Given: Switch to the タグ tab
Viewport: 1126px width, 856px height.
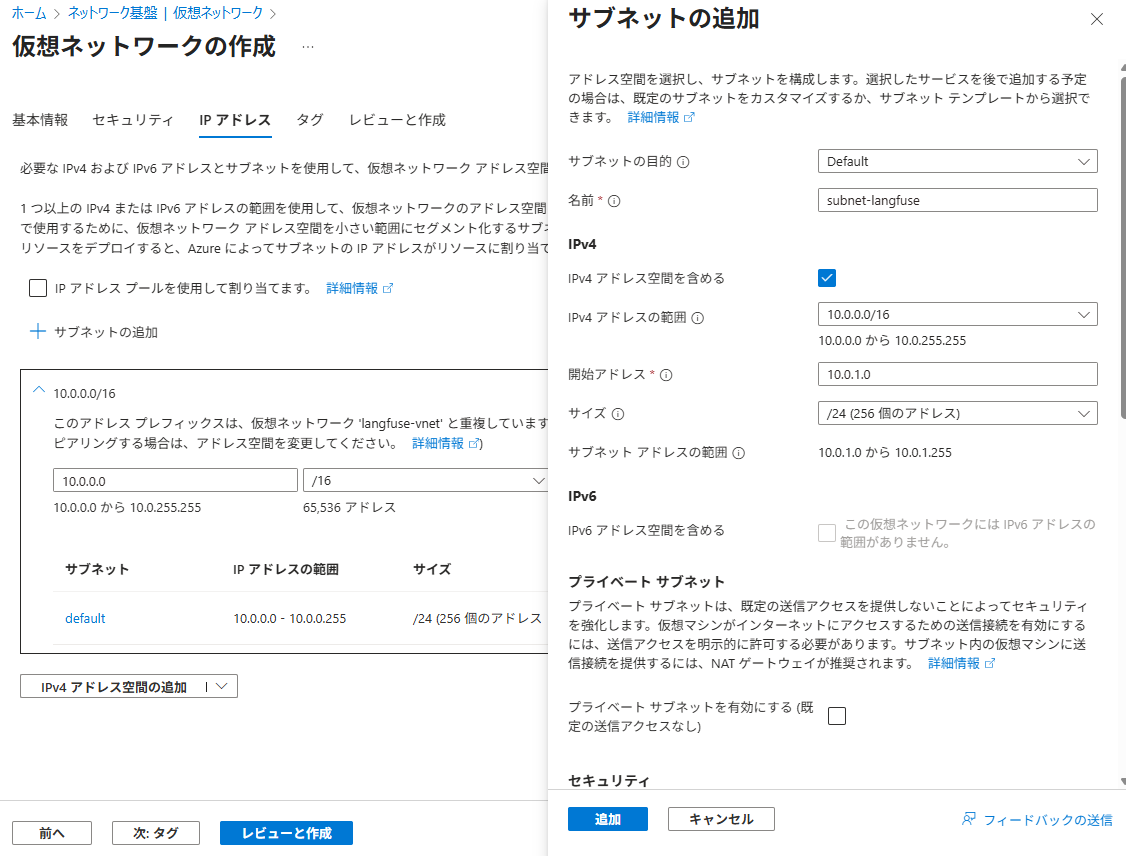Looking at the screenshot, I should (309, 119).
